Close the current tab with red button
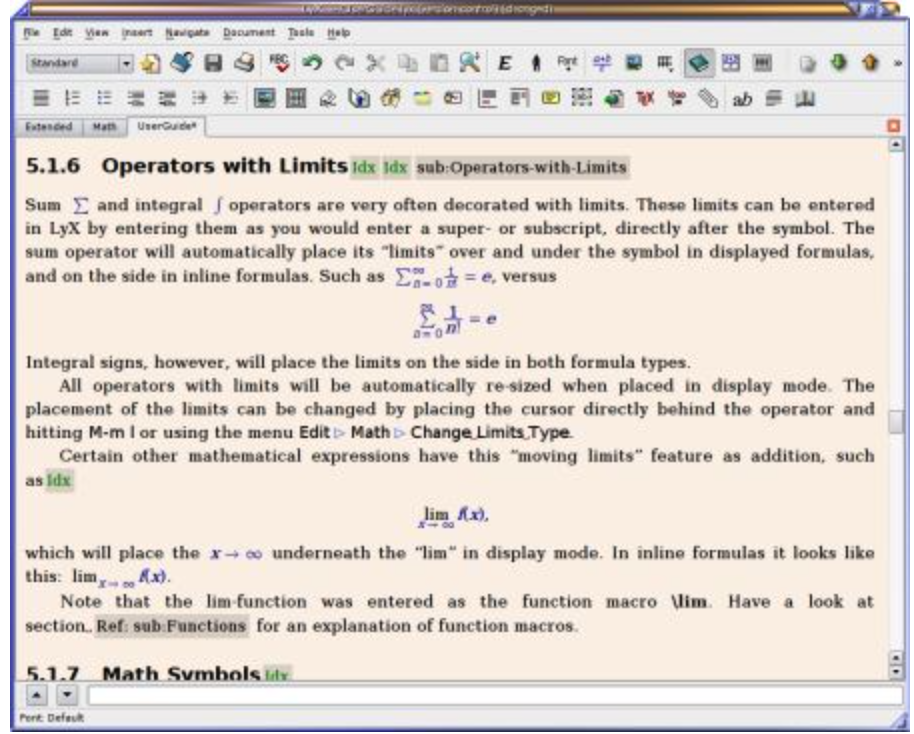Screen dimensions: 914x734 894,126
